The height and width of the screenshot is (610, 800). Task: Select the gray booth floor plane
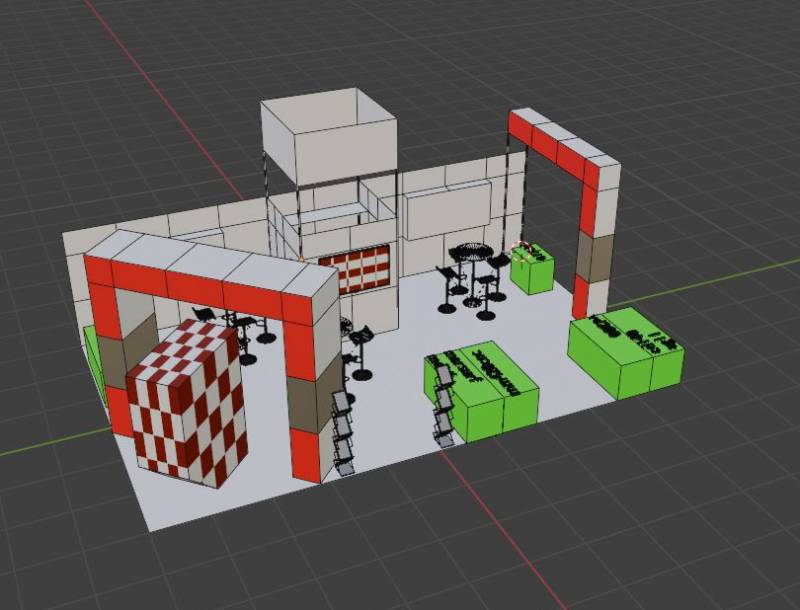[390, 460]
